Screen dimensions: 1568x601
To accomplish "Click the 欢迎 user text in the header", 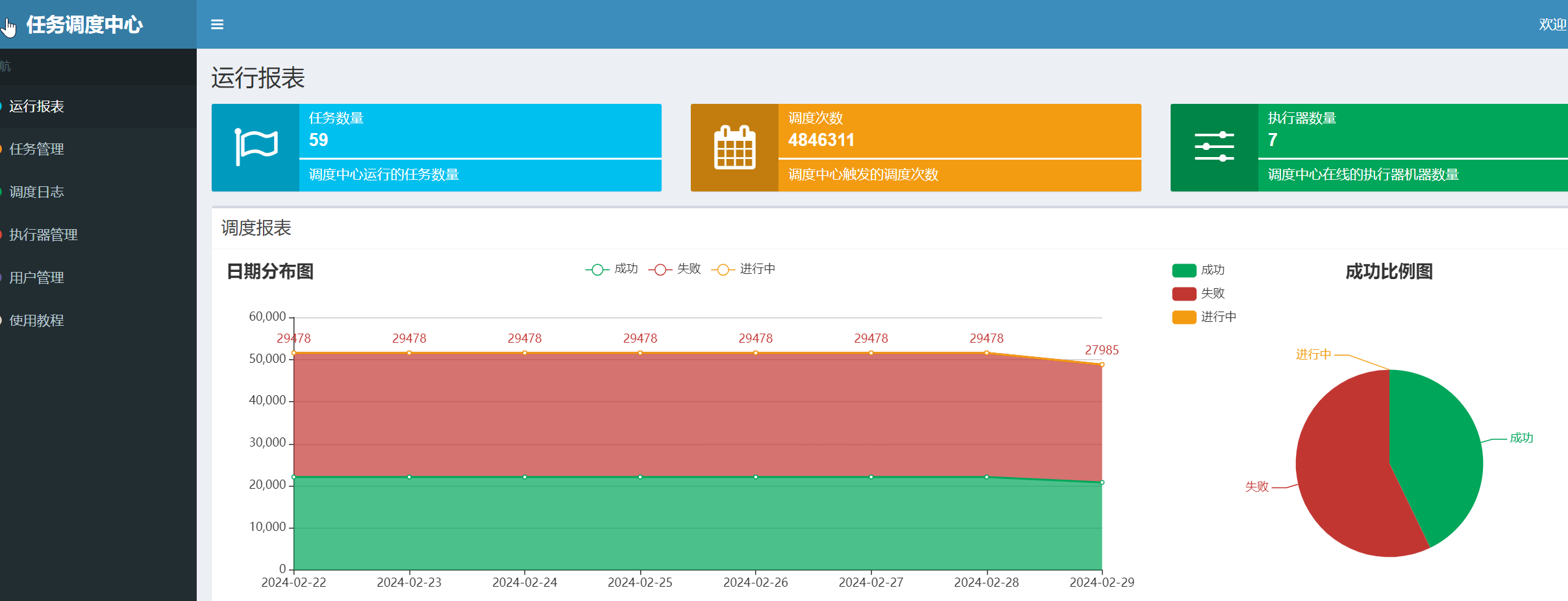I will [1552, 25].
